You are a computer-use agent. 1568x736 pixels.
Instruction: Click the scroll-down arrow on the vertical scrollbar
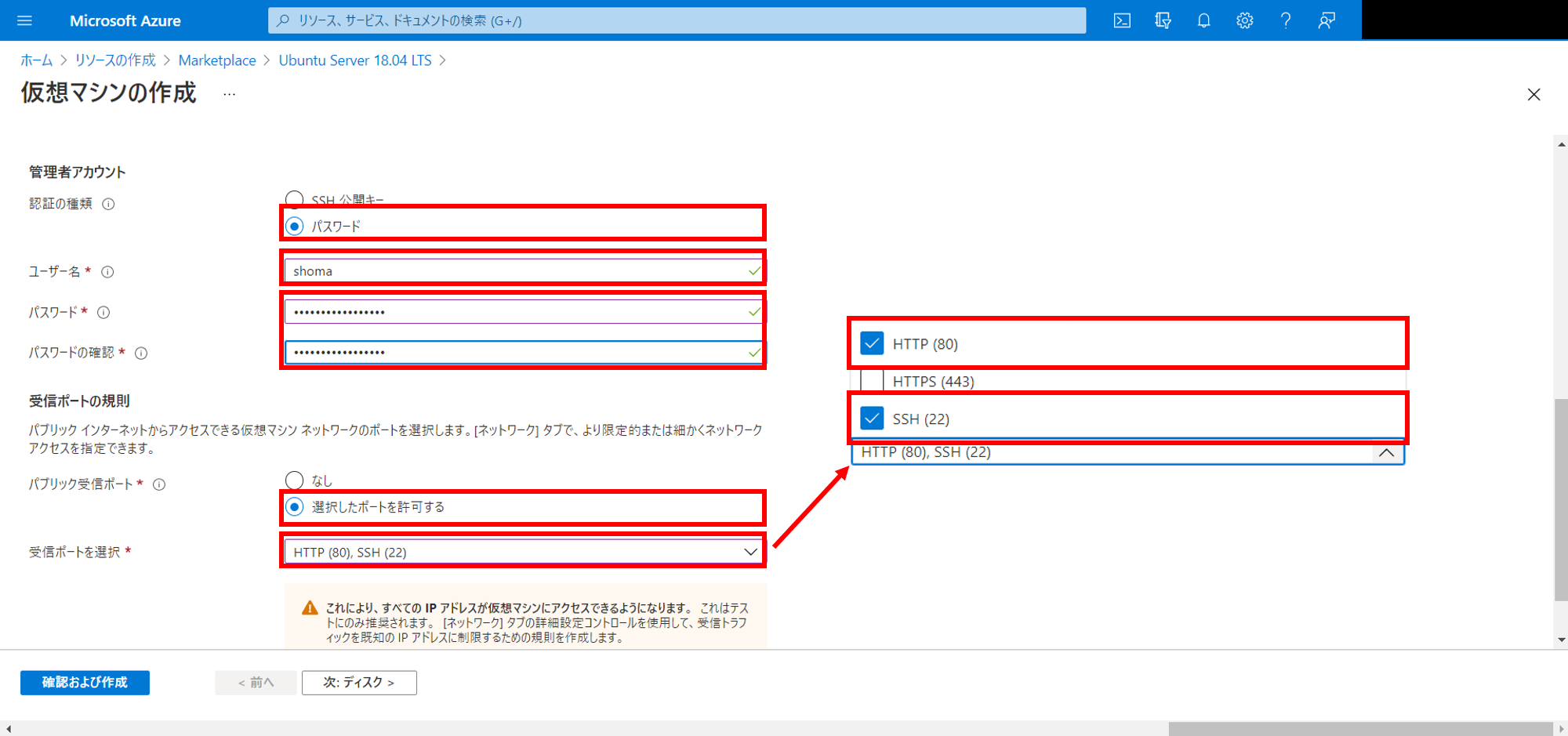click(1561, 640)
